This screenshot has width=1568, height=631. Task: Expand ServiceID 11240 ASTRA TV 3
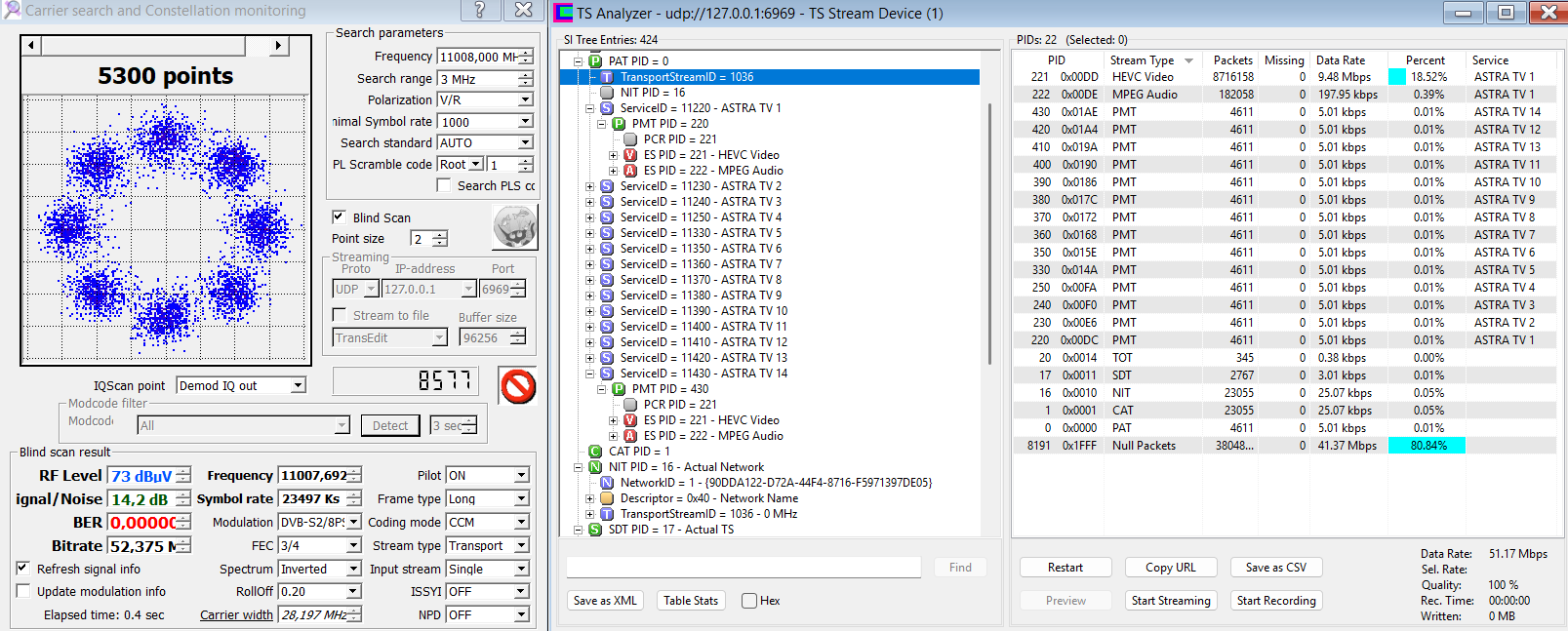(x=589, y=202)
